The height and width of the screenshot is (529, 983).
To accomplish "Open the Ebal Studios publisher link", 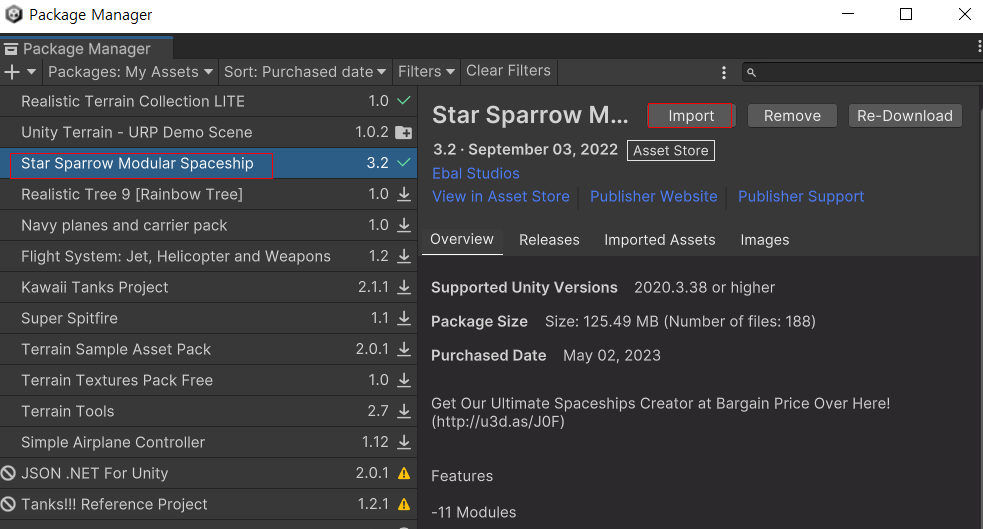I will pyautogui.click(x=476, y=174).
